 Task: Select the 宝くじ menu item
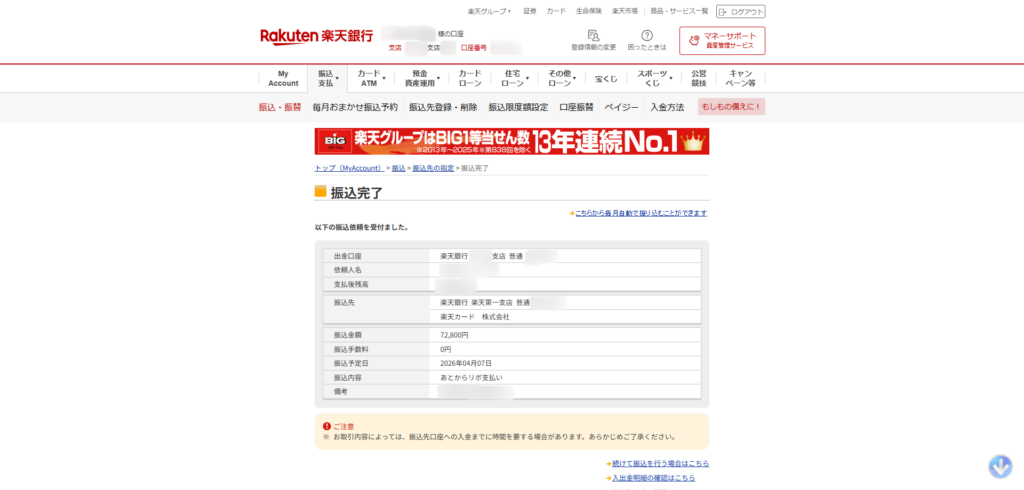[606, 78]
